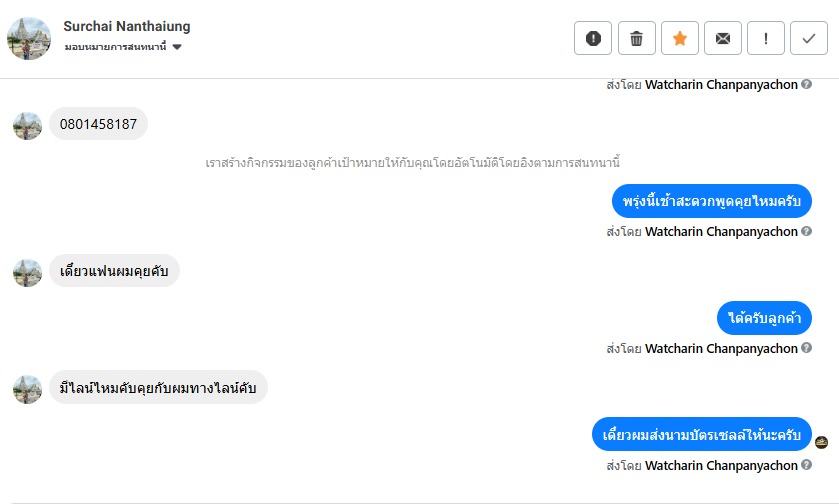This screenshot has width=839, height=504.
Task: Click the message "เดี๋ยวแฟนผมคุยคับ"
Action: click(x=114, y=271)
